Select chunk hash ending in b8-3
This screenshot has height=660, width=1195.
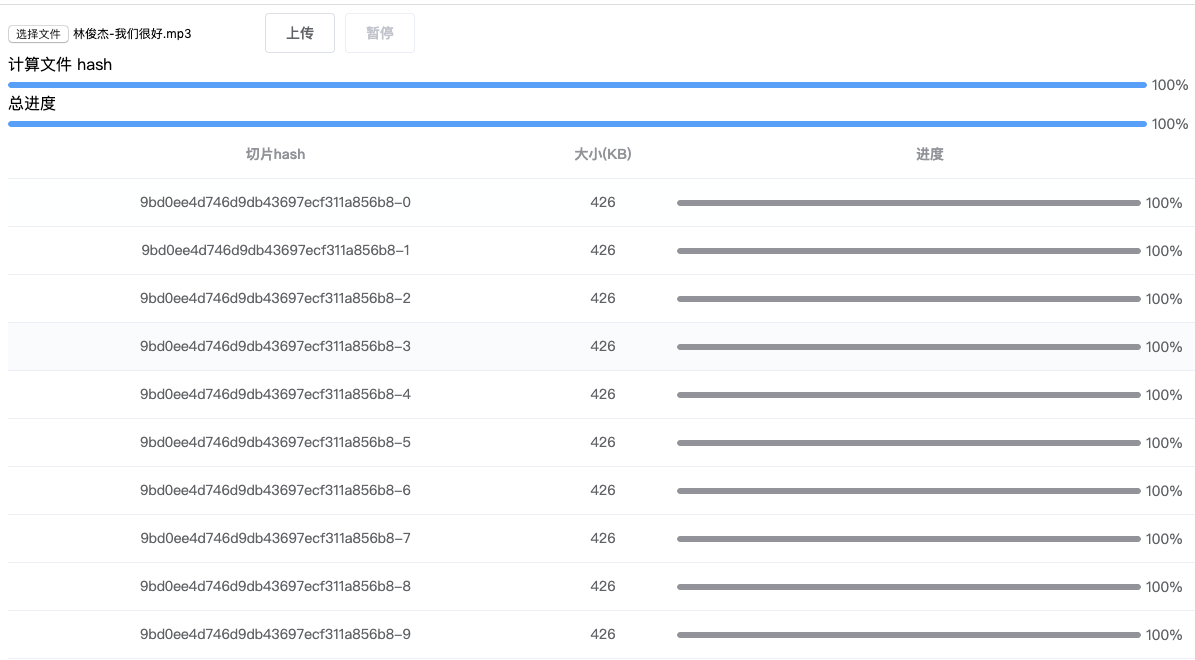275,346
